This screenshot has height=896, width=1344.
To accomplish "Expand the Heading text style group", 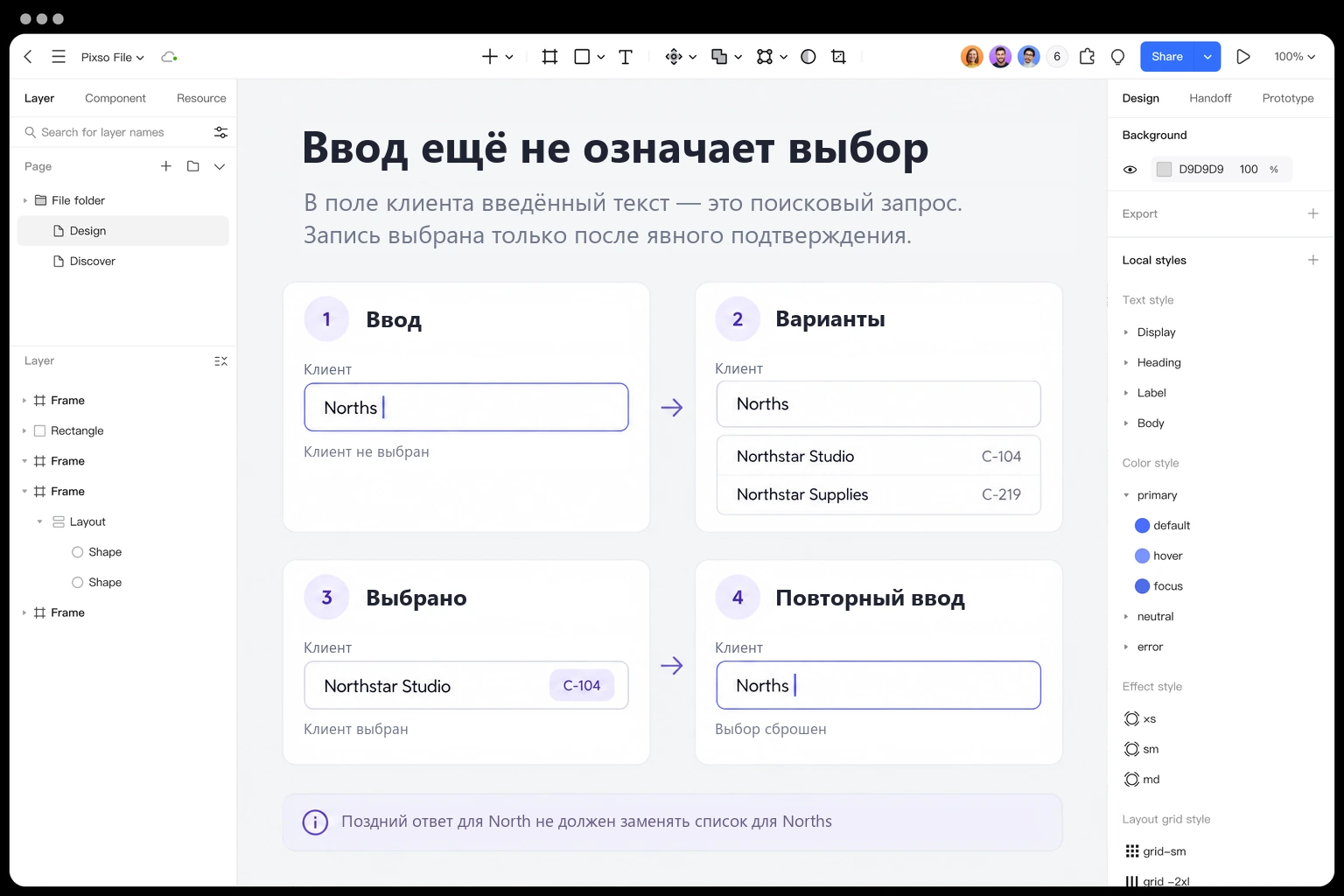I will point(1126,362).
